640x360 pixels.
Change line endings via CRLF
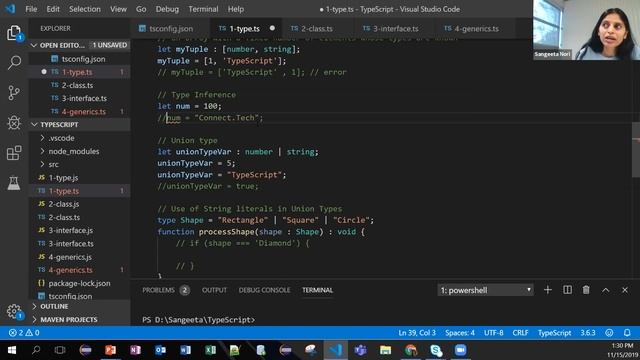[x=520, y=333]
